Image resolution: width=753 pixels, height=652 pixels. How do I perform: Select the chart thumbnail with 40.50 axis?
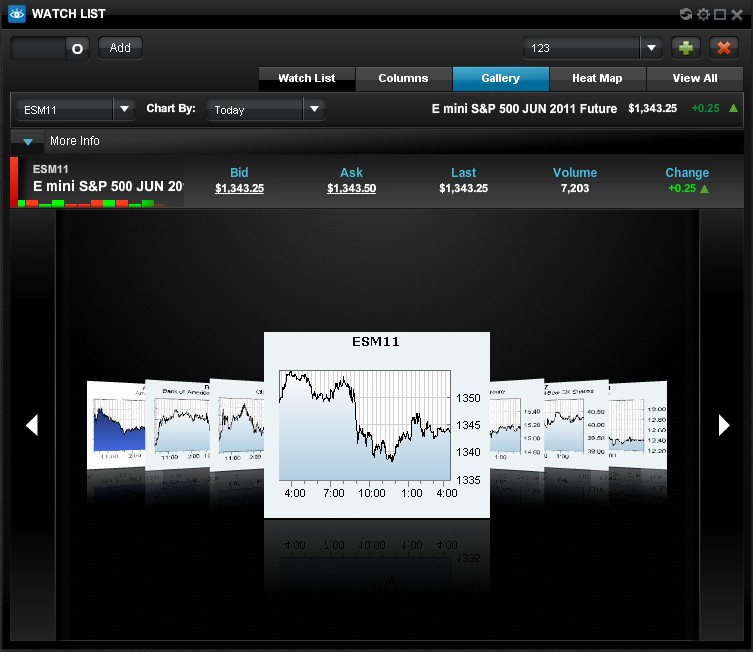point(576,425)
